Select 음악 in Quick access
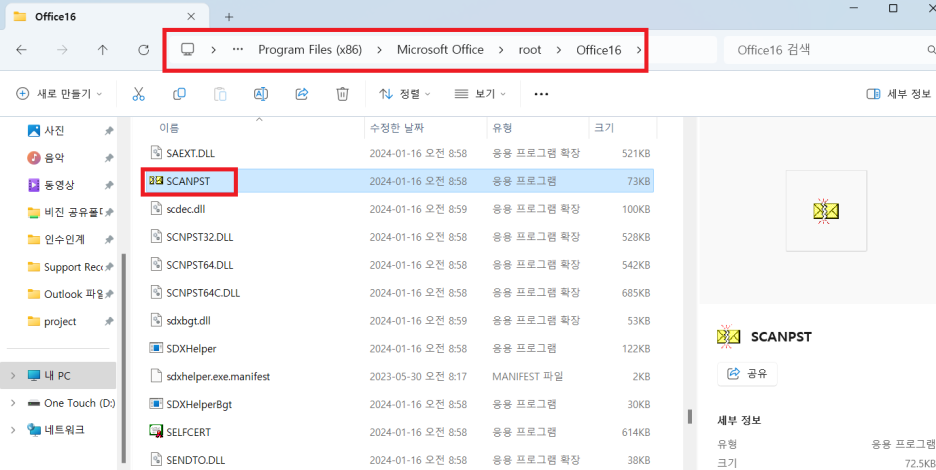 54,158
